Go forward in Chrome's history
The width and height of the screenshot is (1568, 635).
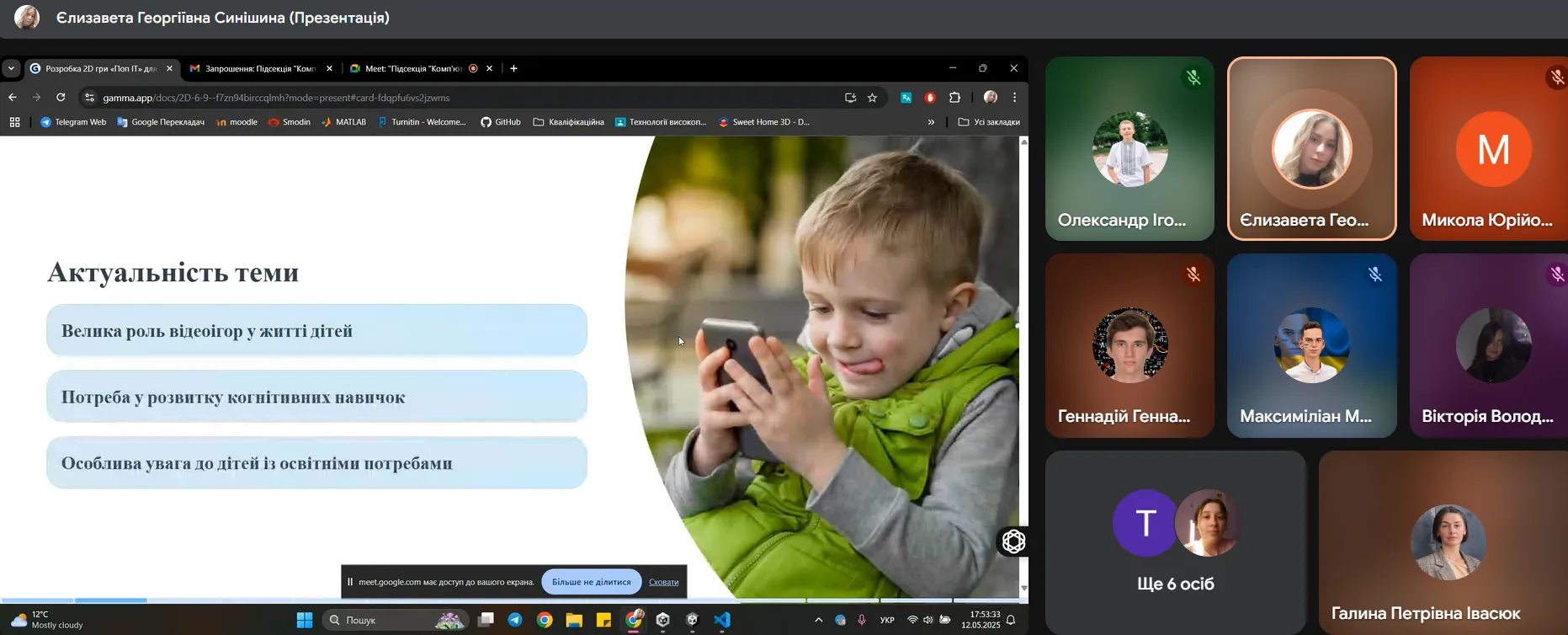(36, 98)
